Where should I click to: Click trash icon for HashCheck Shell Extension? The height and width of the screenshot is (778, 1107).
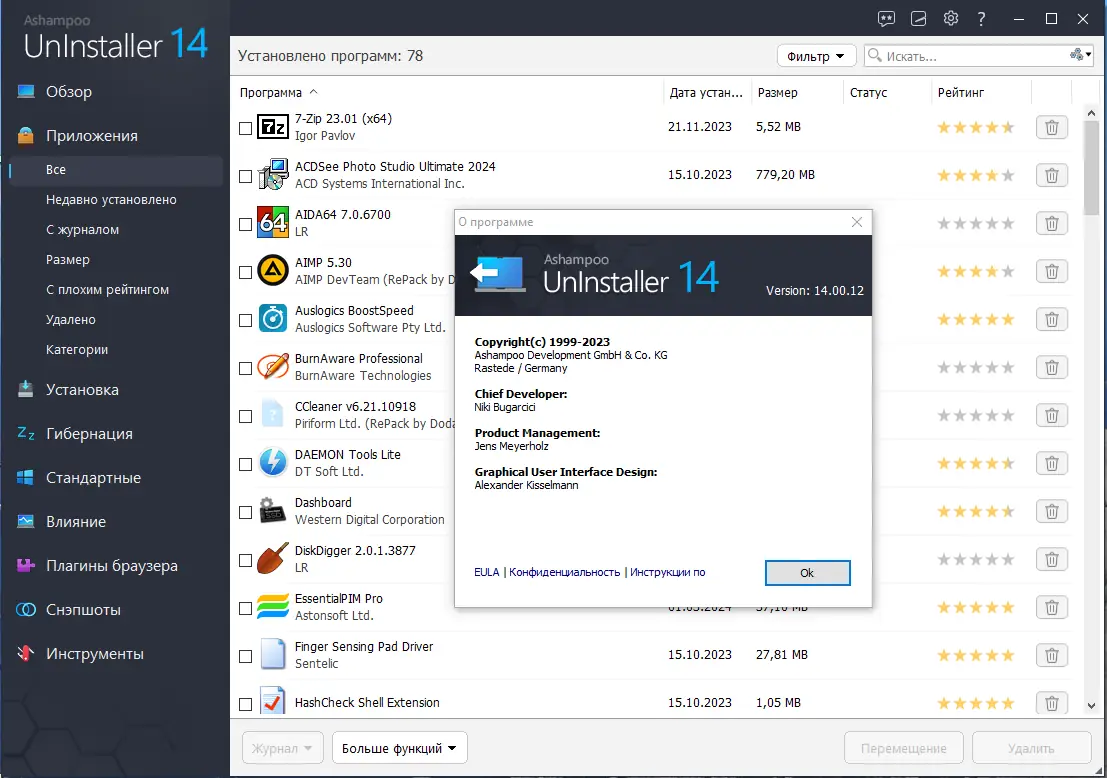[1051, 703]
